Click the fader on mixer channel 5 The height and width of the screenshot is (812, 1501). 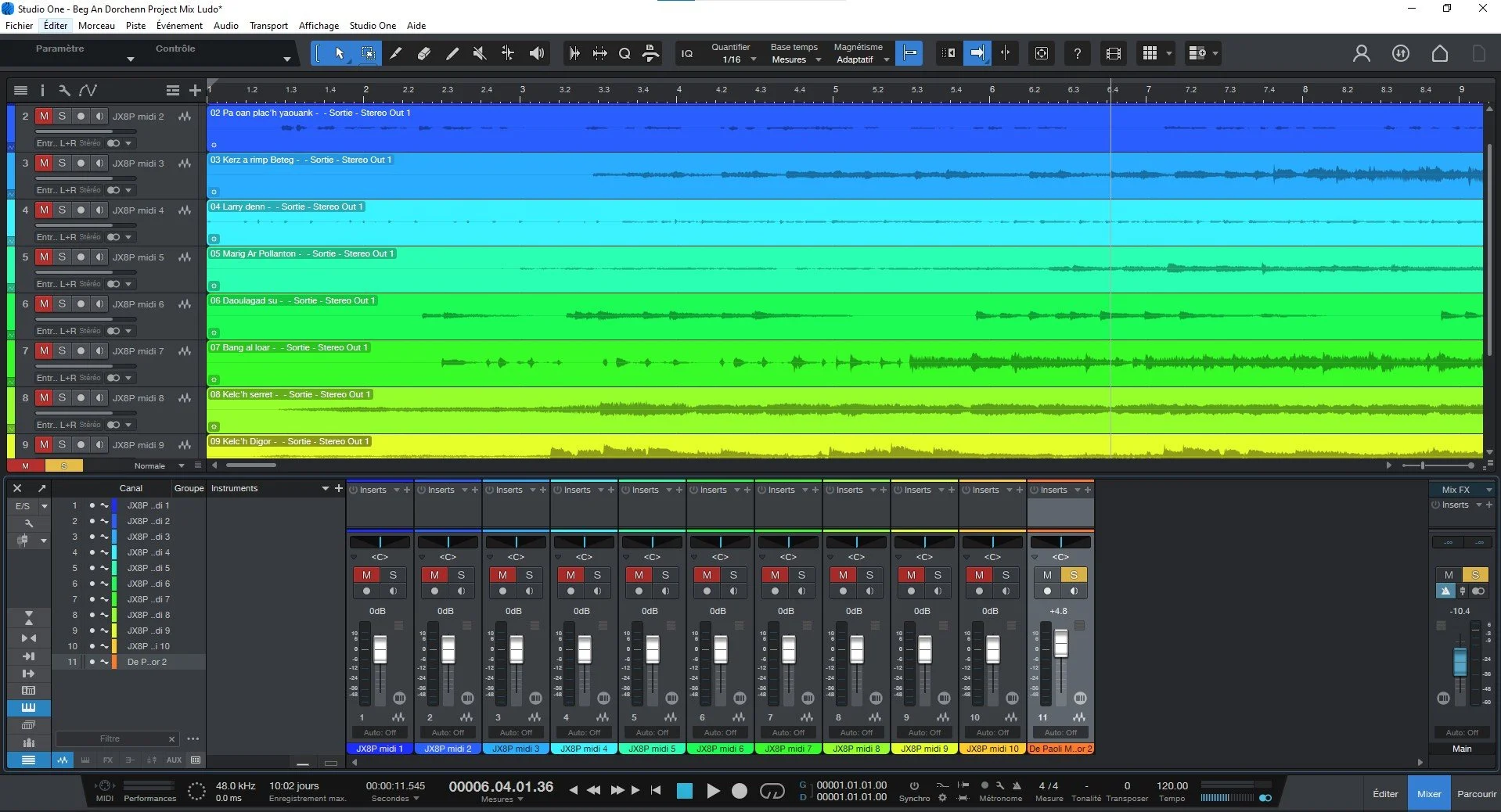(x=653, y=649)
